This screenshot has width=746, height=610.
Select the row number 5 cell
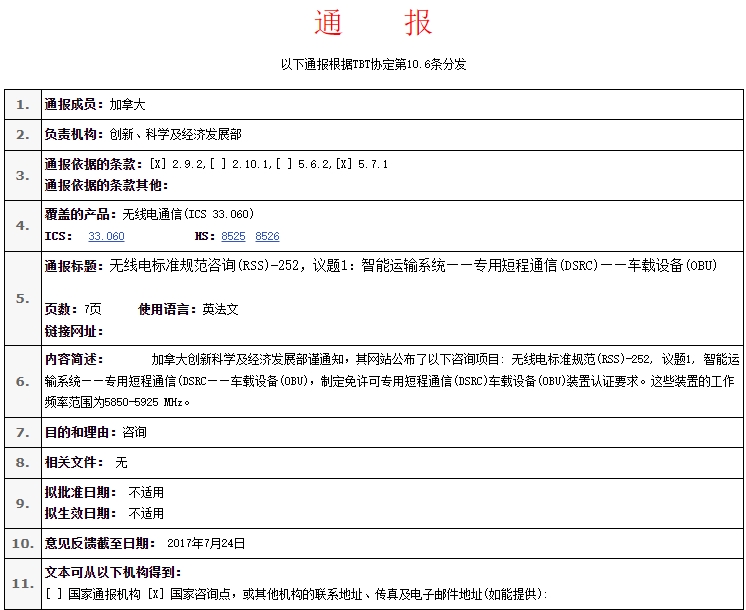coord(22,298)
